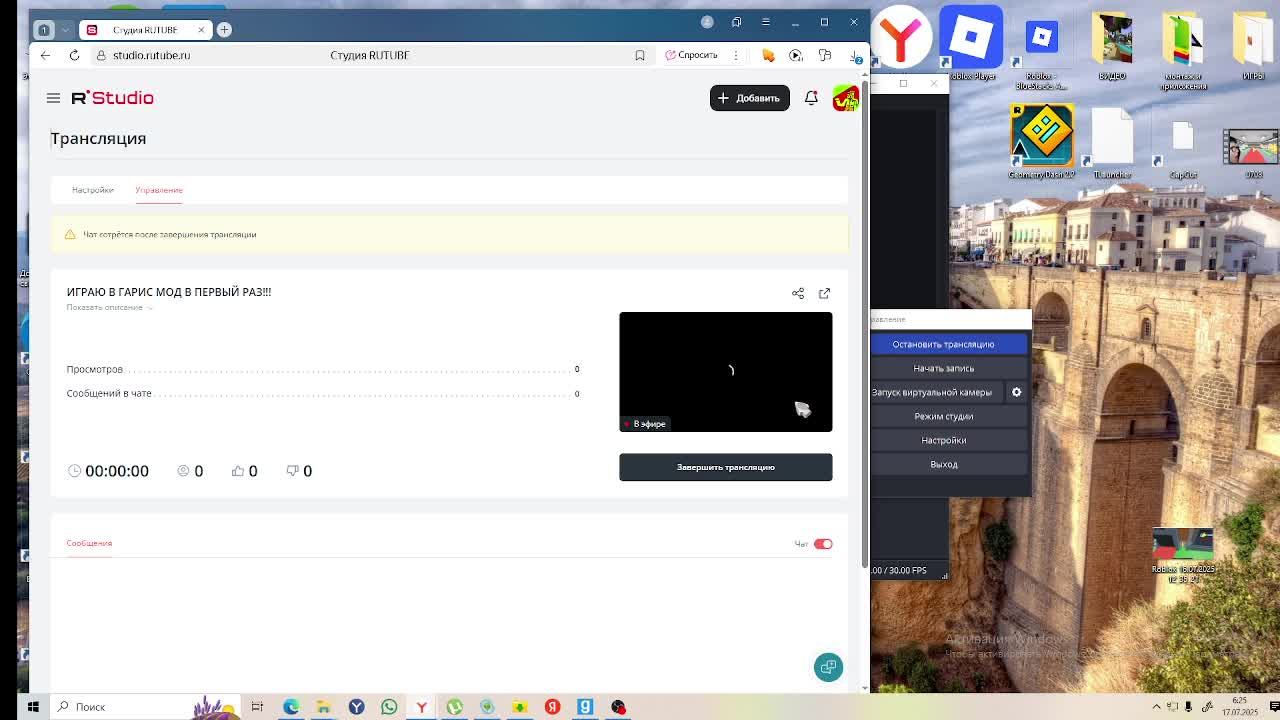Viewport: 1280px width, 720px height.
Task: Open the RUTUBE Studio hamburger menu
Action: point(53,98)
